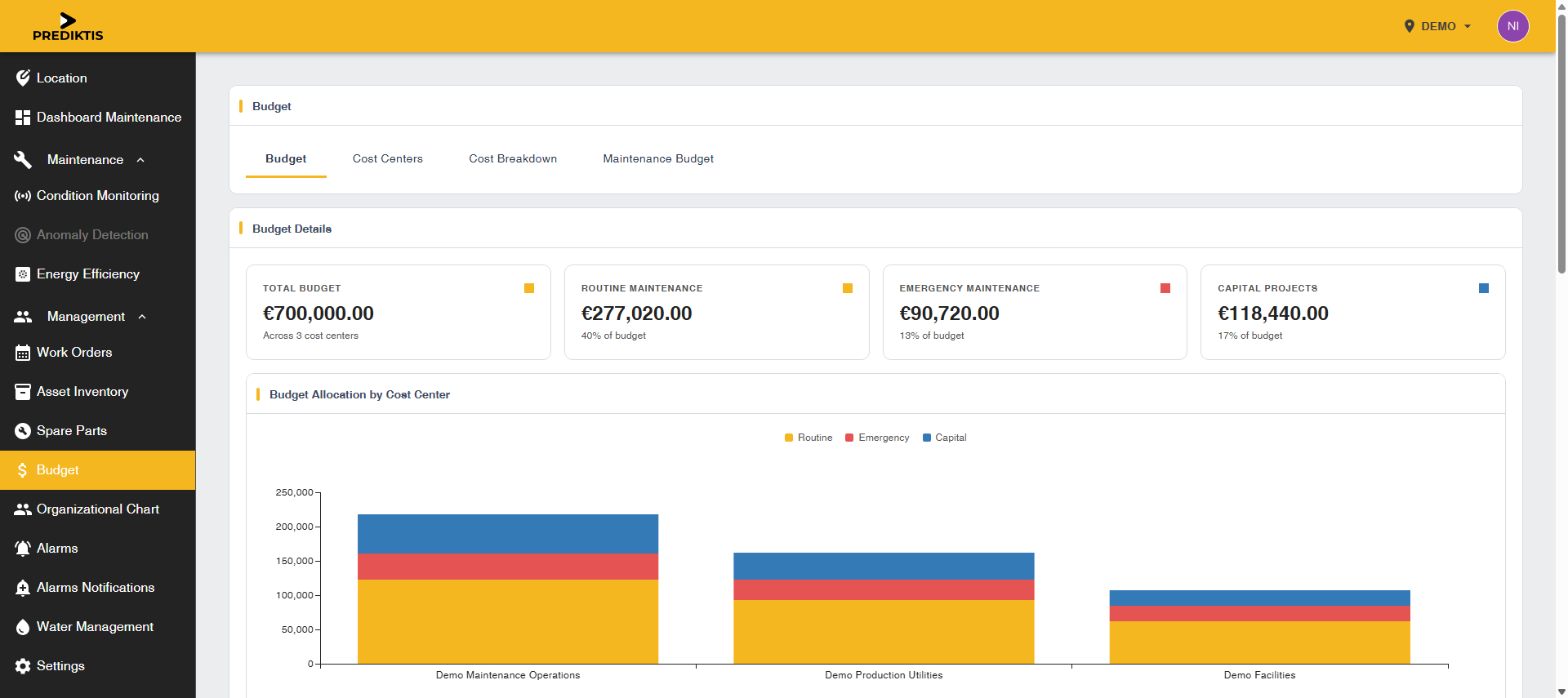Open Condition Monitoring page
This screenshot has width=1568, height=698.
coord(98,196)
